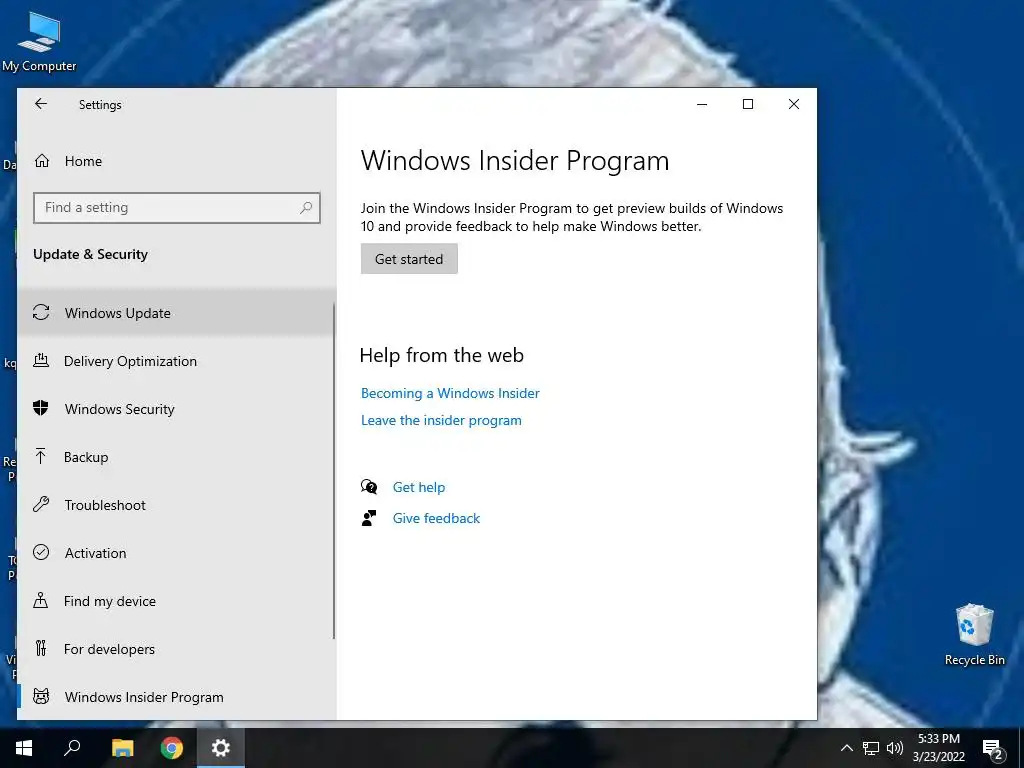Click the sidebar vertical scrollbar

click(x=334, y=470)
